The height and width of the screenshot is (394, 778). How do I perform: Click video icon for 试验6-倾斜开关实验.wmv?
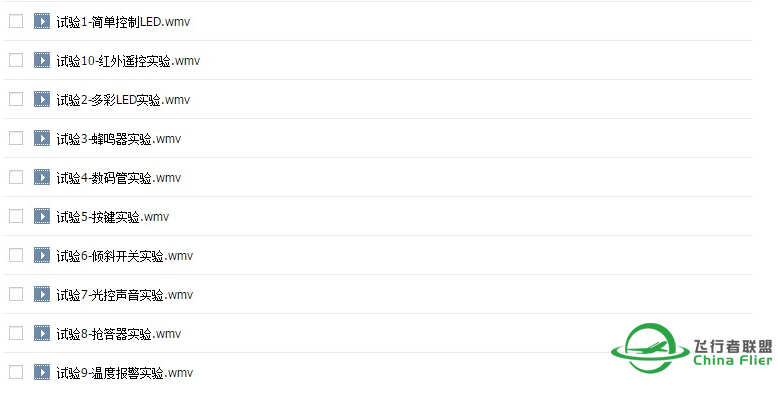point(42,255)
